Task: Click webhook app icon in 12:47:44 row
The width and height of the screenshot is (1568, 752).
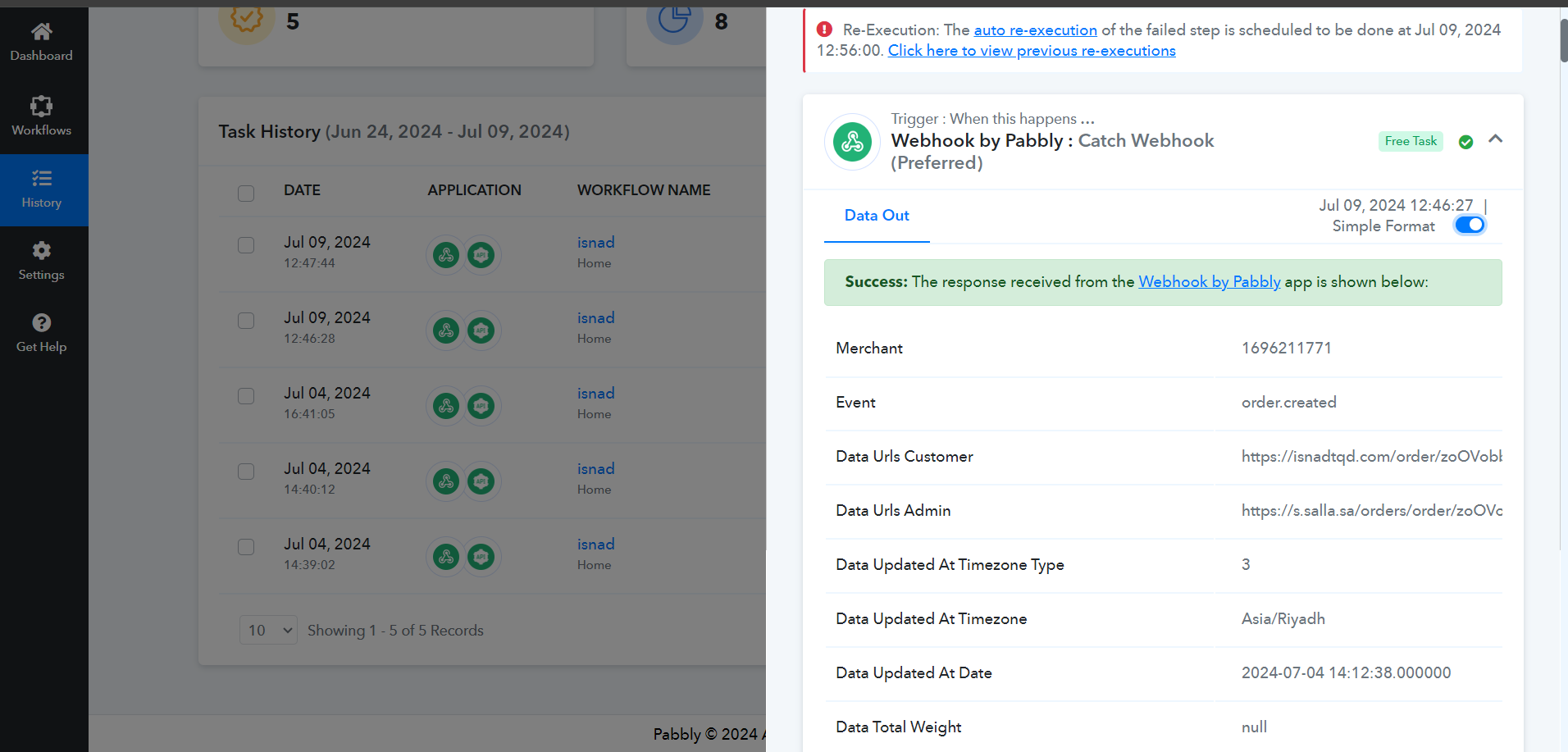Action: pyautogui.click(x=446, y=255)
